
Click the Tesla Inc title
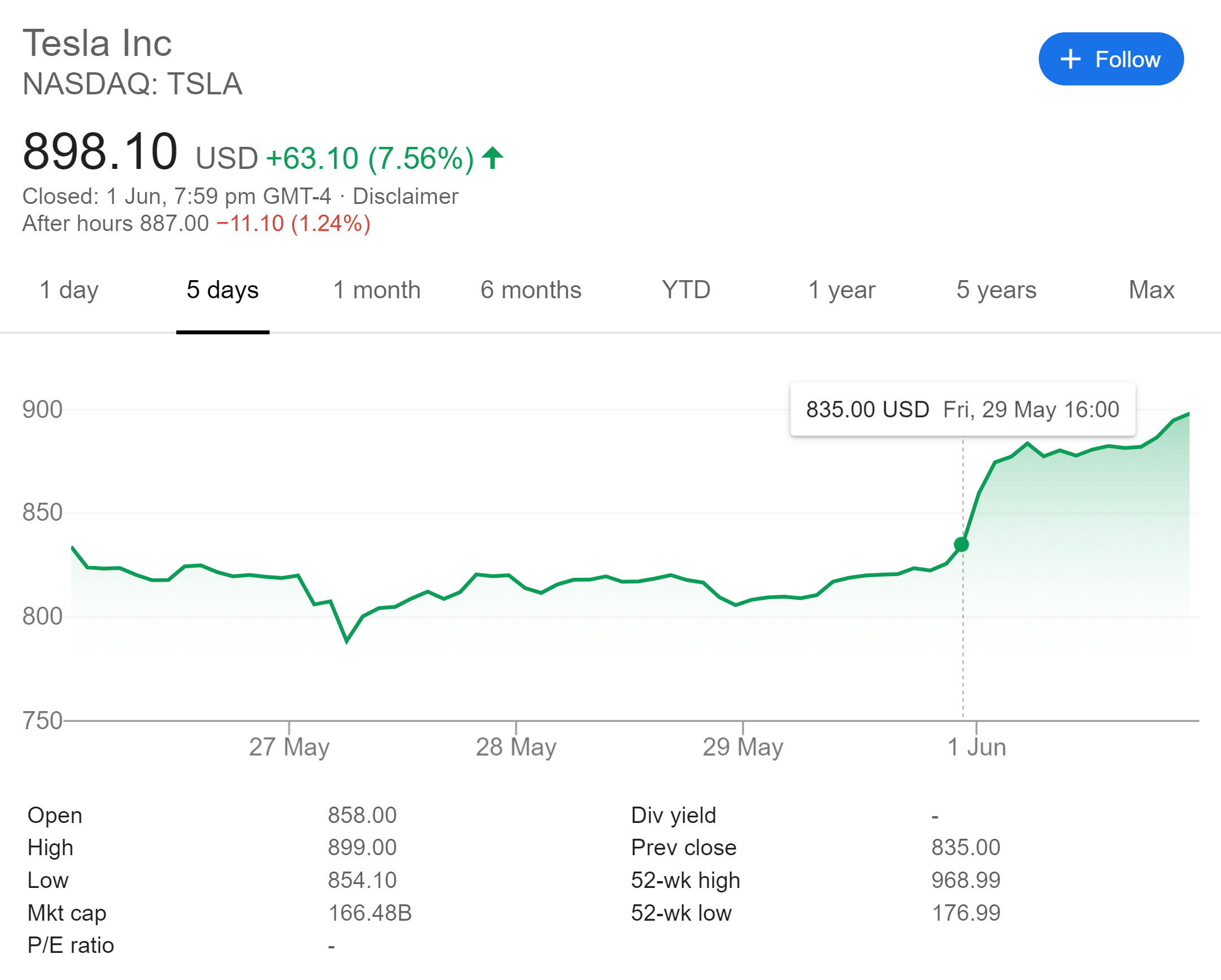97,43
